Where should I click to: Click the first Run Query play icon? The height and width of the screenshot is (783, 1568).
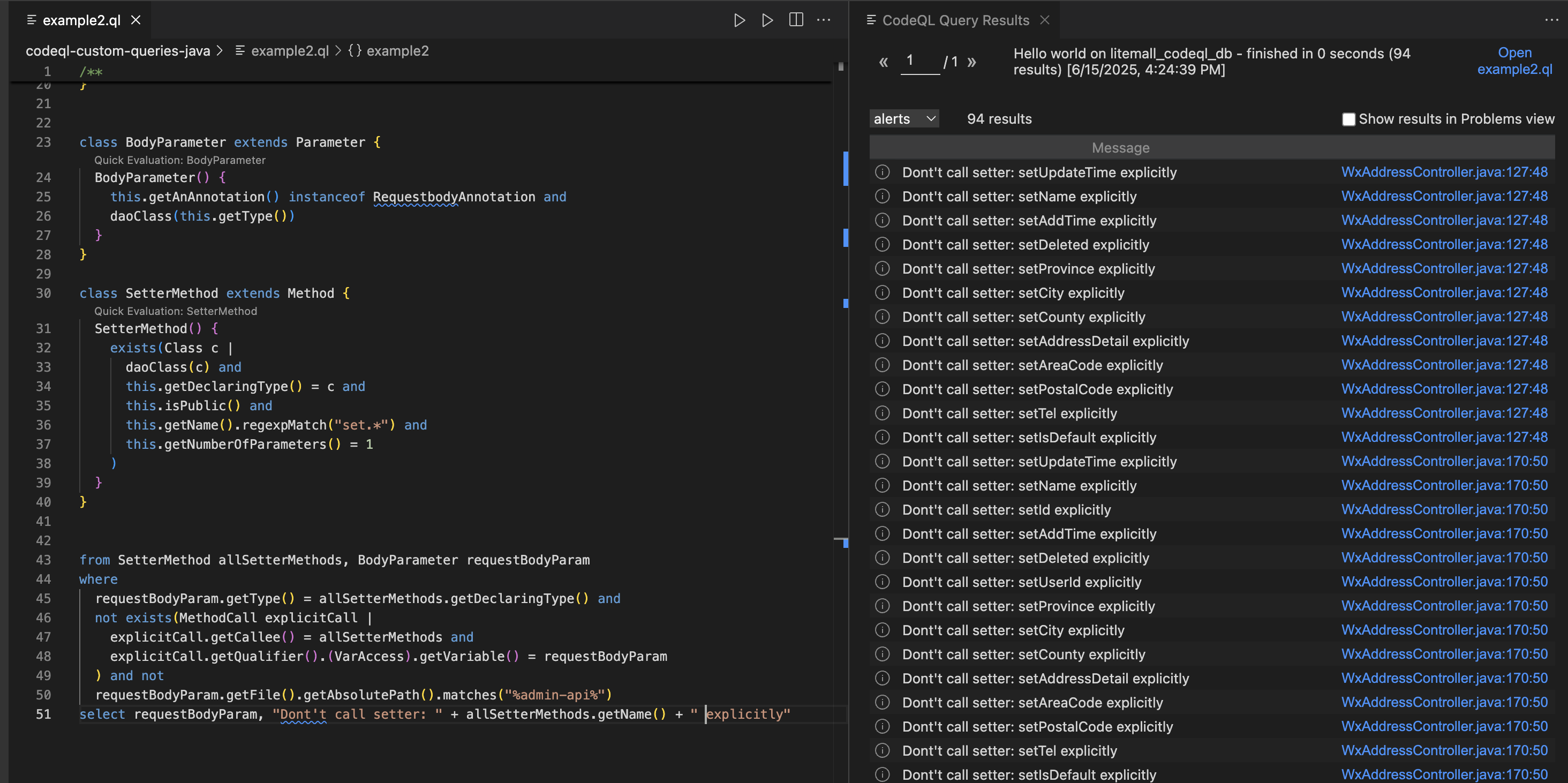point(739,20)
